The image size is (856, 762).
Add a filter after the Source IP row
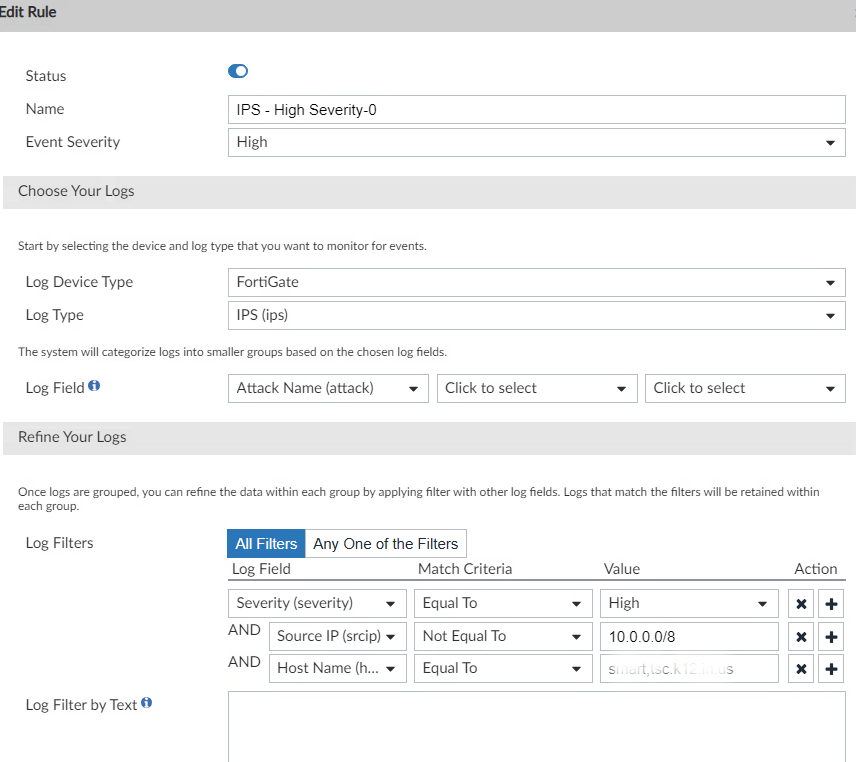pos(831,636)
